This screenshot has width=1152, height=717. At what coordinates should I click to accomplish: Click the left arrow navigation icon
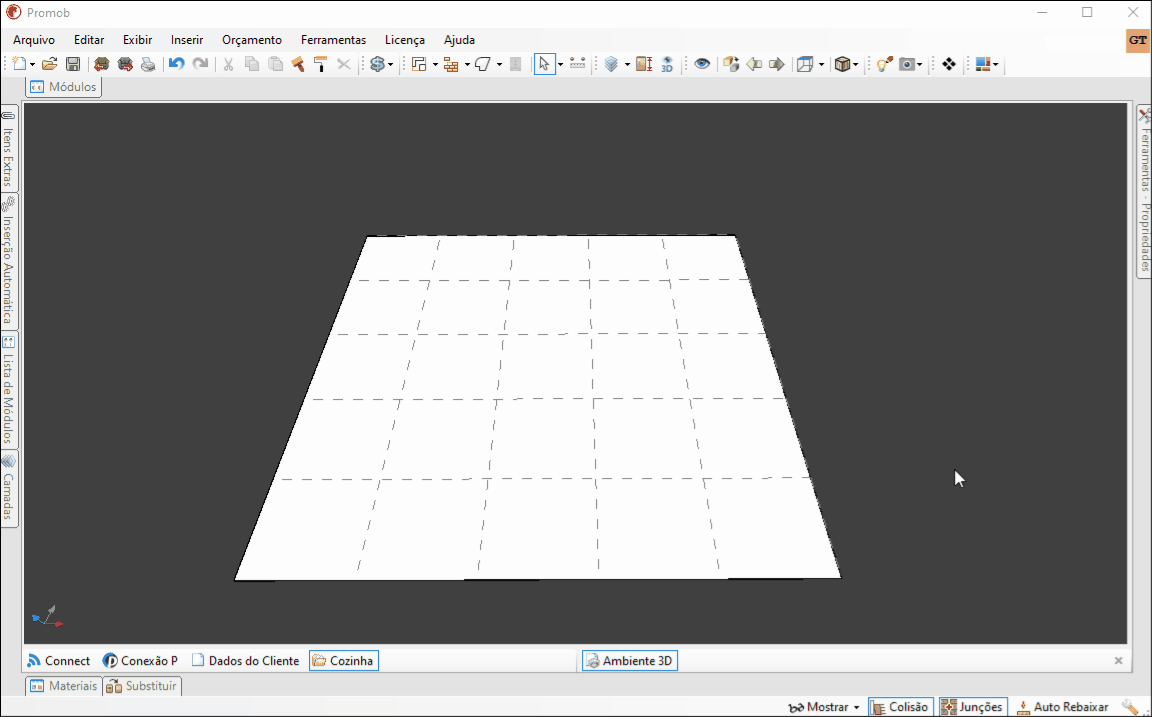pyautogui.click(x=754, y=64)
